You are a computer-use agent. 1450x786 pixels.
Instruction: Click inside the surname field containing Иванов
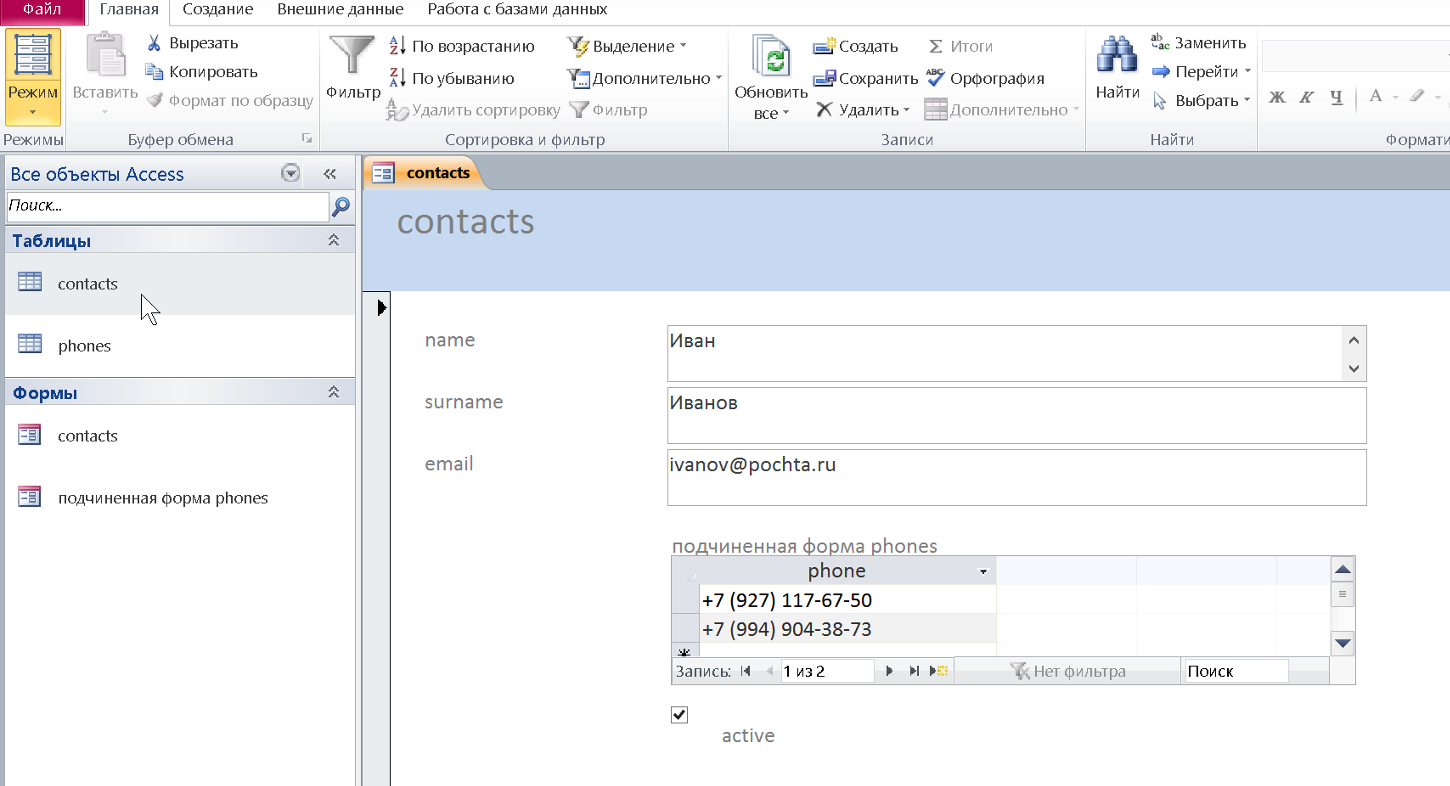[1016, 415]
